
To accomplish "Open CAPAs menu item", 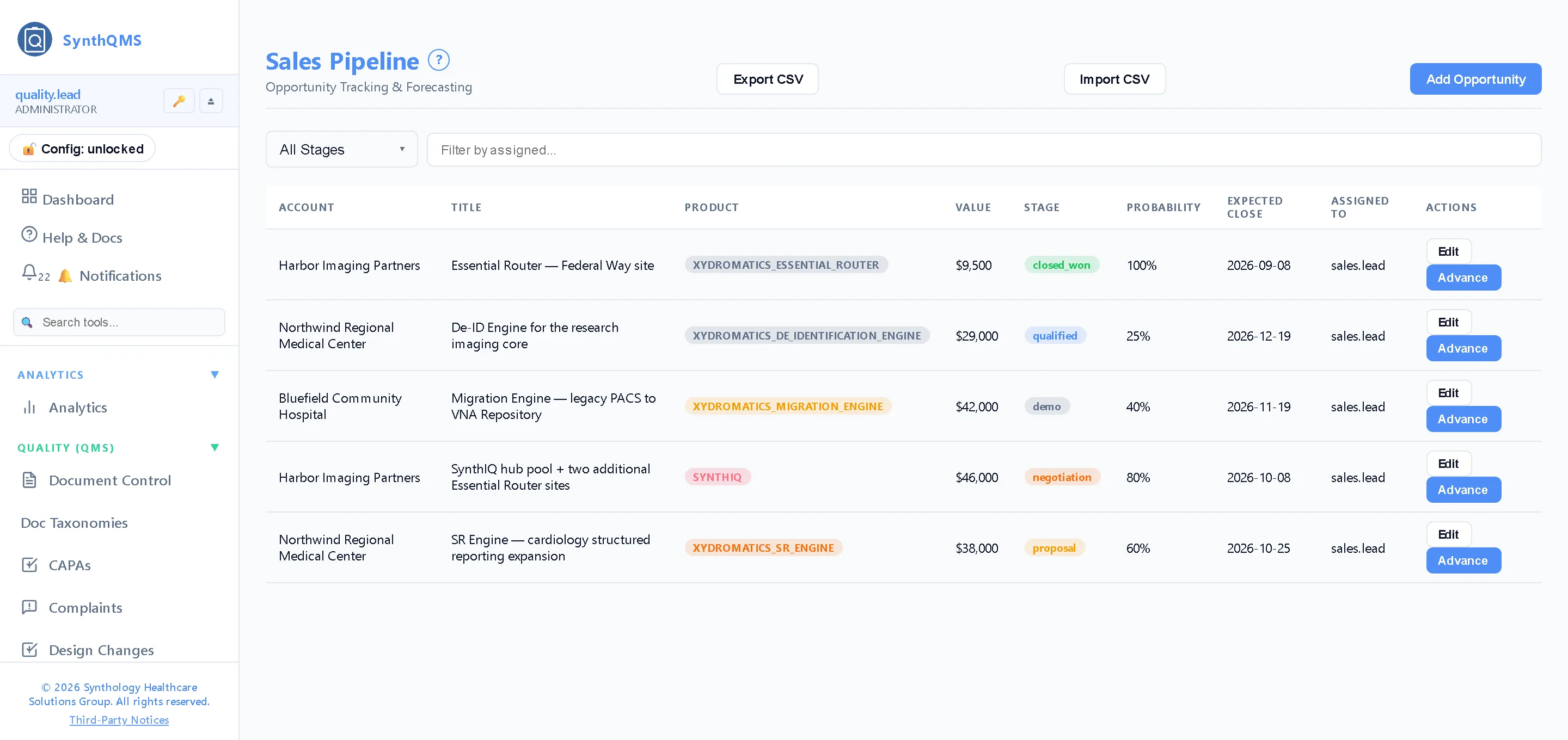I will click(69, 565).
